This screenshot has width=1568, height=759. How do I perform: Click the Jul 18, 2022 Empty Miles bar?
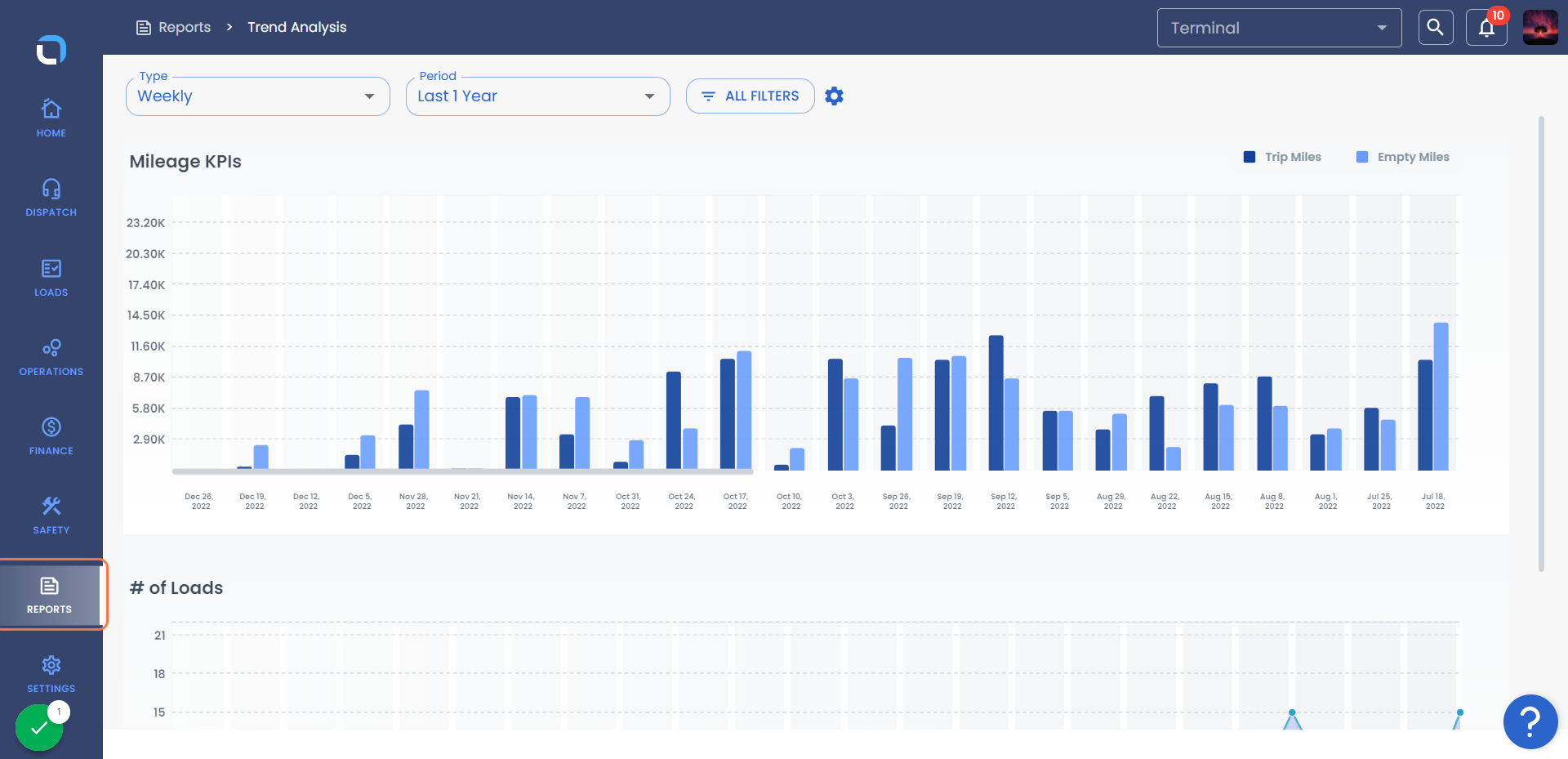[1441, 396]
